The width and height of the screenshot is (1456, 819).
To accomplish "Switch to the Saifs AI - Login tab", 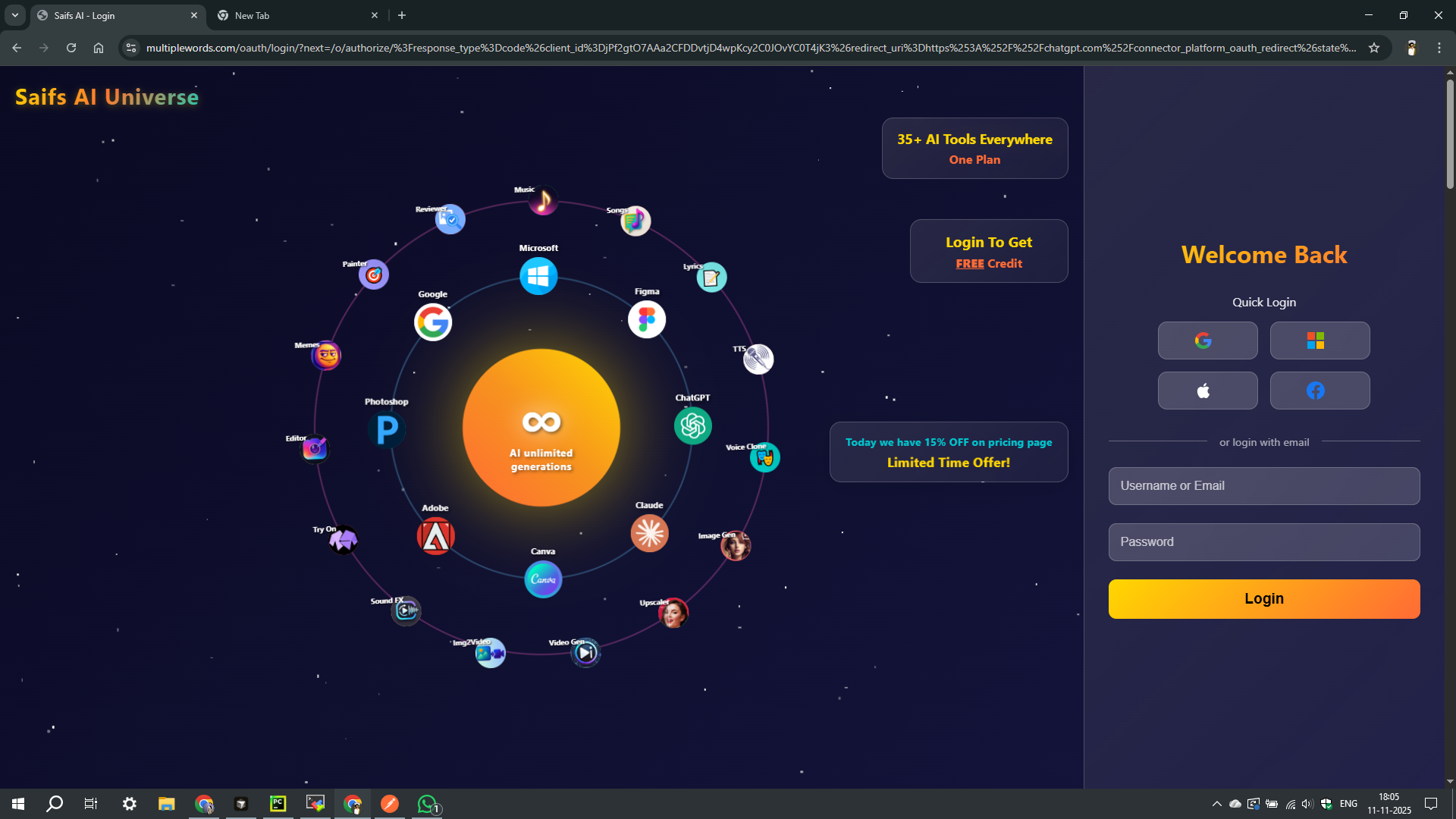I will [x=118, y=15].
